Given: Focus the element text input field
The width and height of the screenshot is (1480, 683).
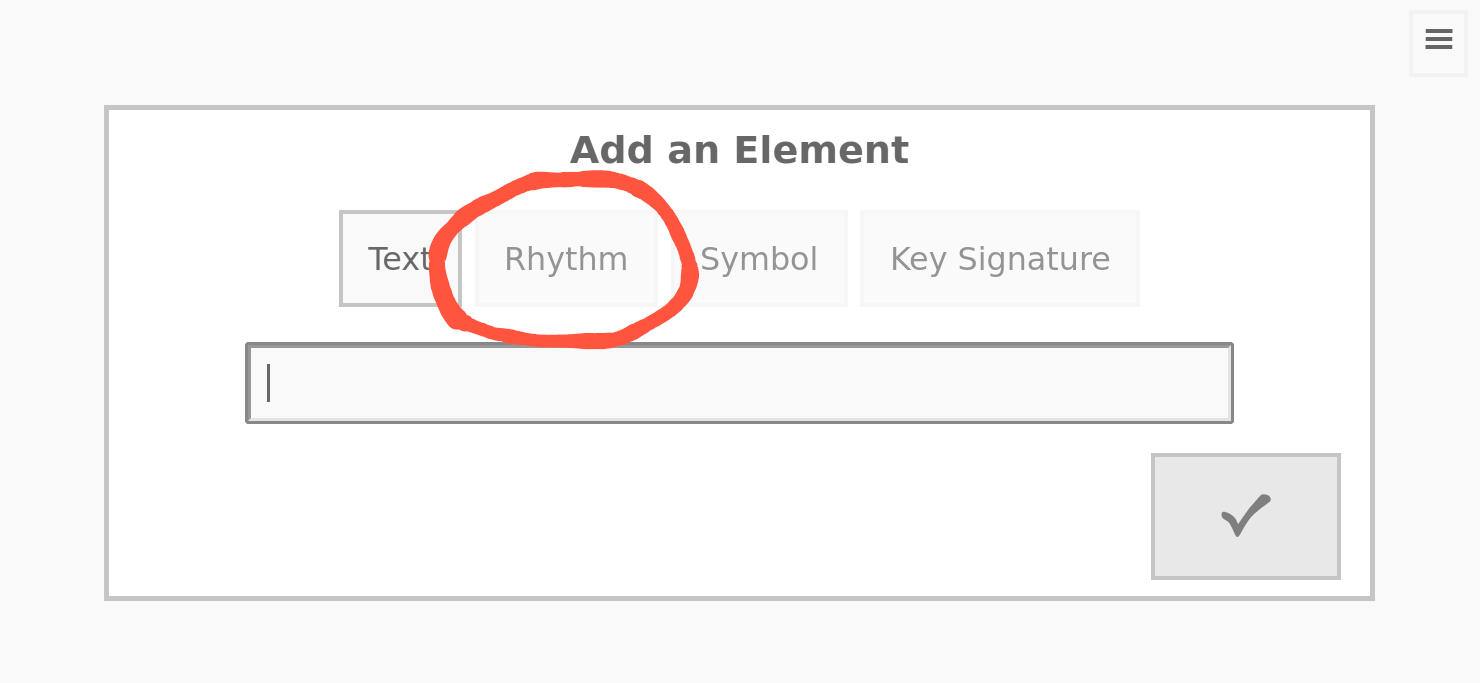Looking at the screenshot, I should click(739, 383).
